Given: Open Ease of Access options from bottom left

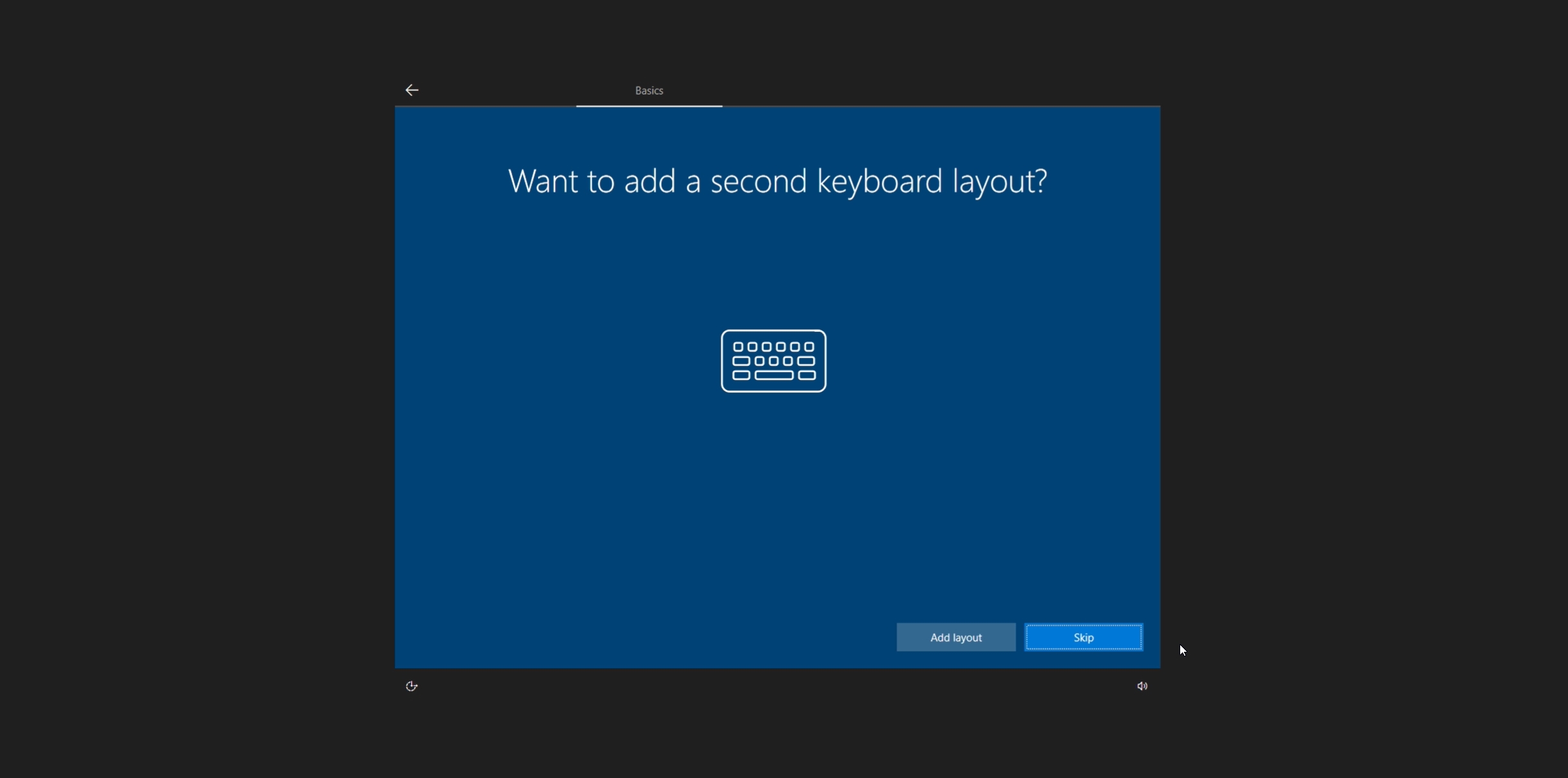Looking at the screenshot, I should coord(412,686).
